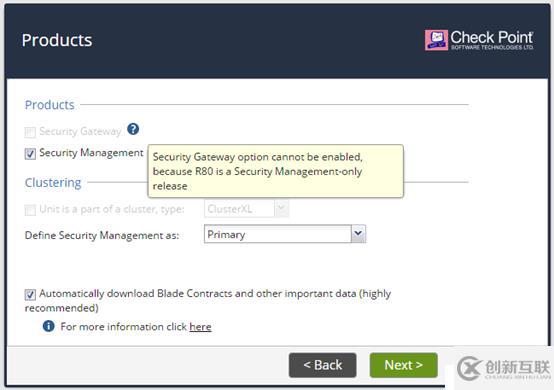Click the Check Point Software Technologies logo text
554x390 pixels.
492,40
